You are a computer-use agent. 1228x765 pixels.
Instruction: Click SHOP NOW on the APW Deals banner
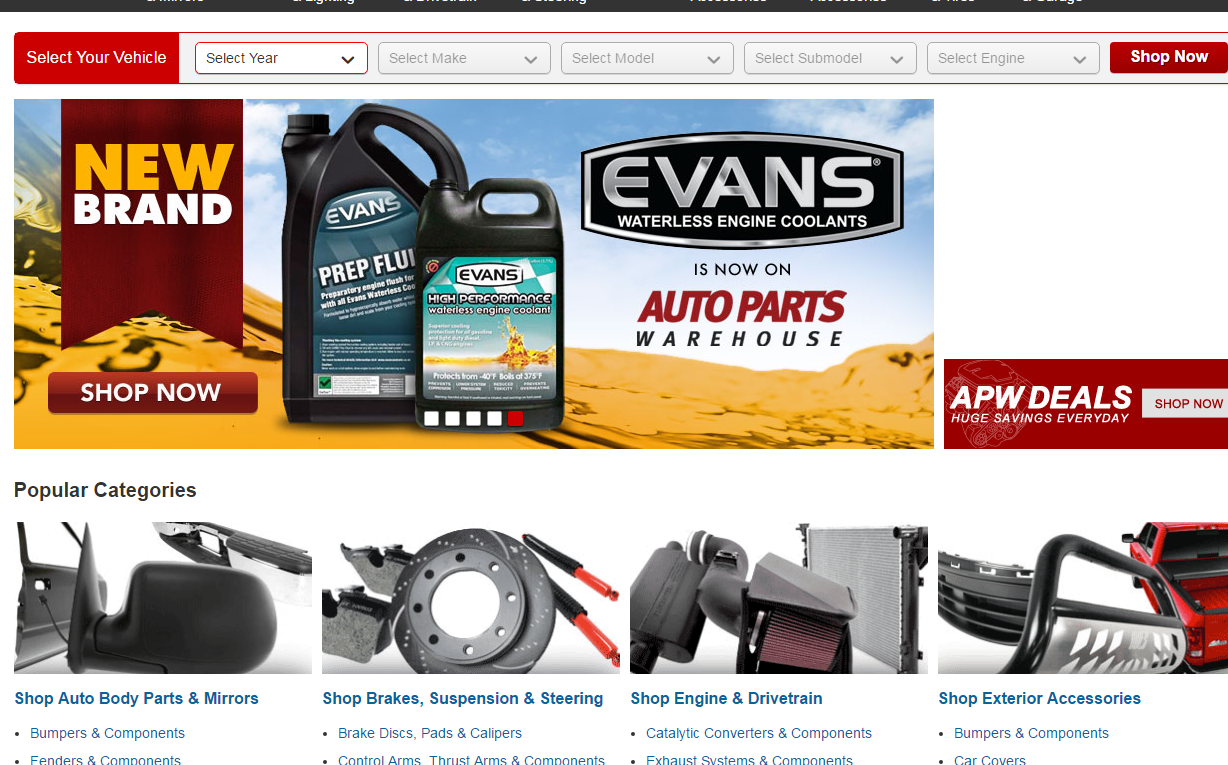[1187, 404]
